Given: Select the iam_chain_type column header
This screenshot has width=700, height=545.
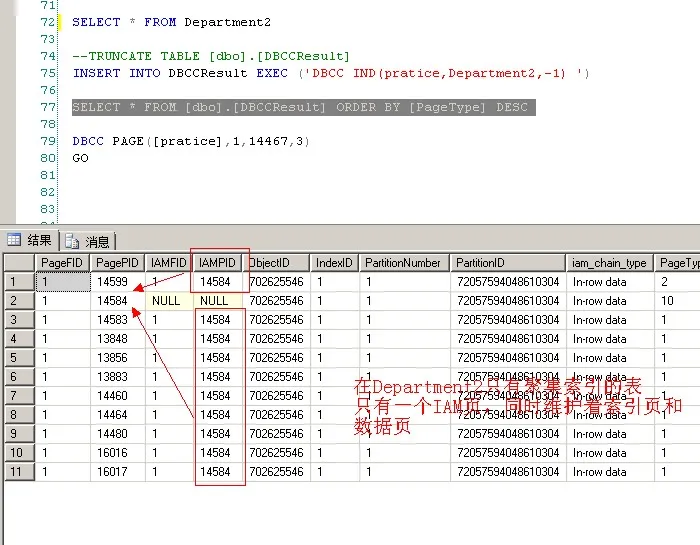Looking at the screenshot, I should click(609, 263).
